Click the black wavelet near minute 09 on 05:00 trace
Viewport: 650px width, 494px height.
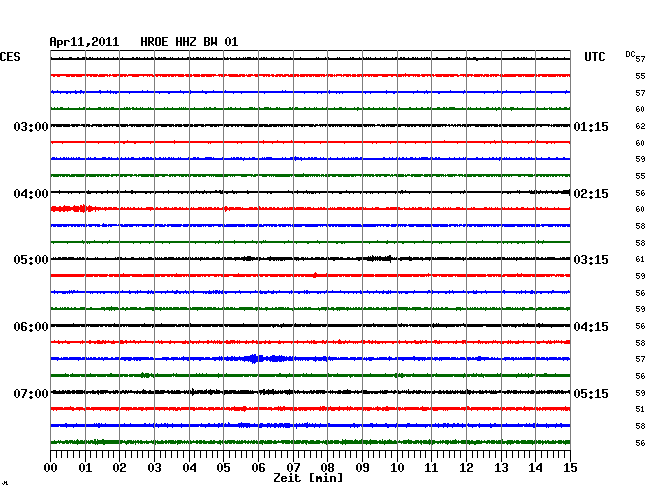click(x=379, y=259)
